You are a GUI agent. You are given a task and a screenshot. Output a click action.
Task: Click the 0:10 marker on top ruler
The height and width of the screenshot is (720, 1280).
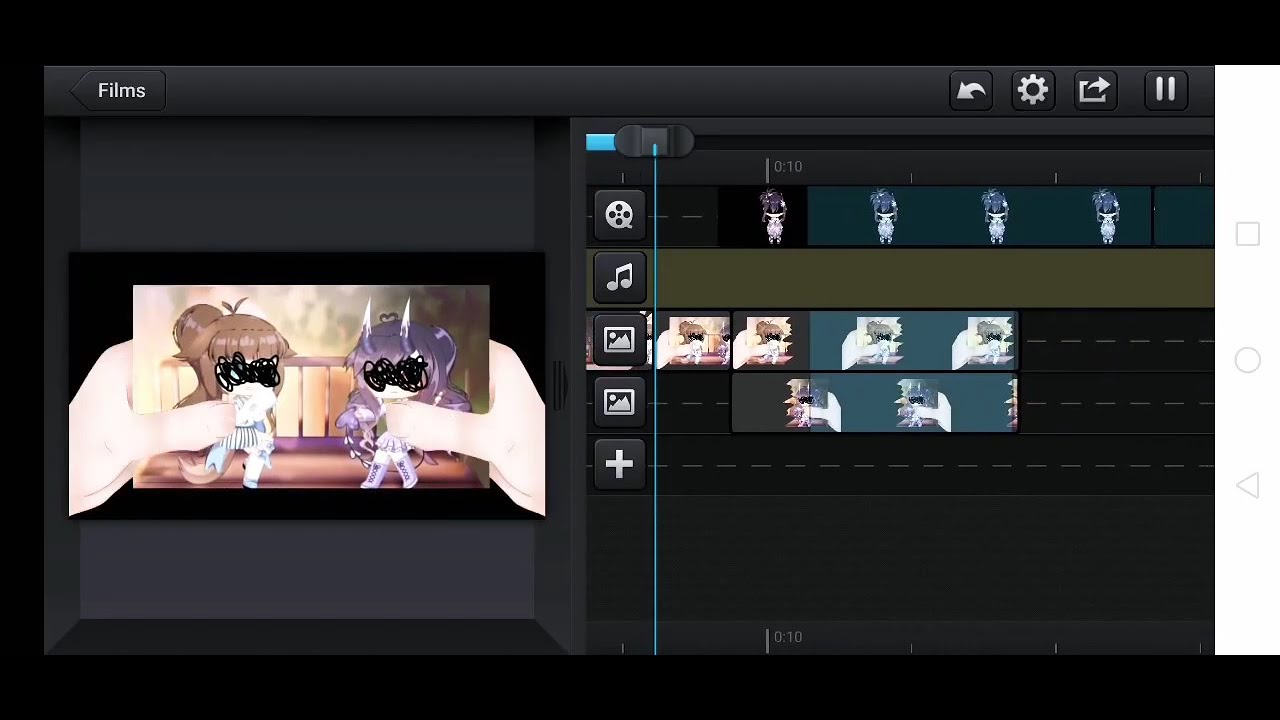(x=787, y=167)
